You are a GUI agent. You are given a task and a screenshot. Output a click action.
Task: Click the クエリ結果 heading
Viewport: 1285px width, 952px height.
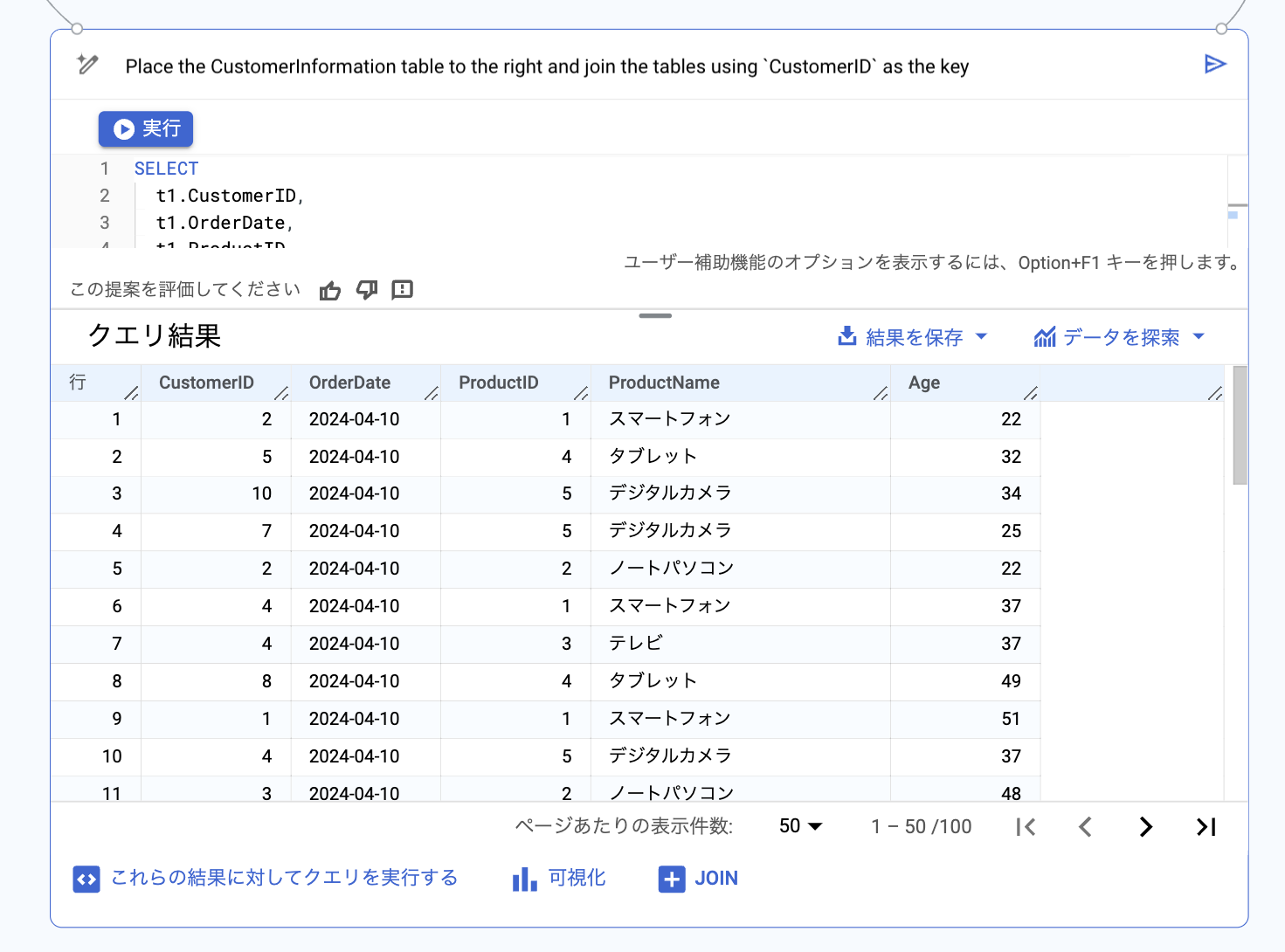coord(154,335)
